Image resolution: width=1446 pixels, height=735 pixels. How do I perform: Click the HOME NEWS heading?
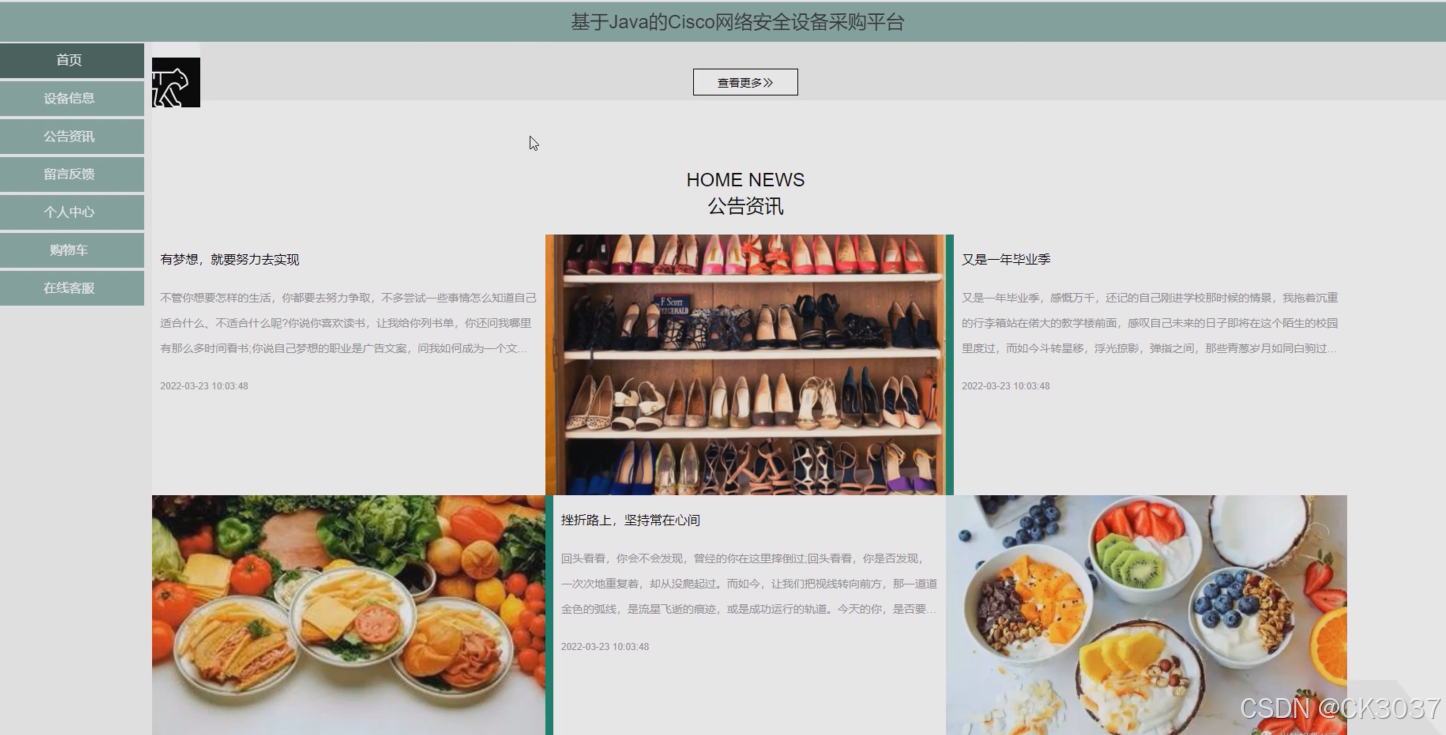coord(745,180)
